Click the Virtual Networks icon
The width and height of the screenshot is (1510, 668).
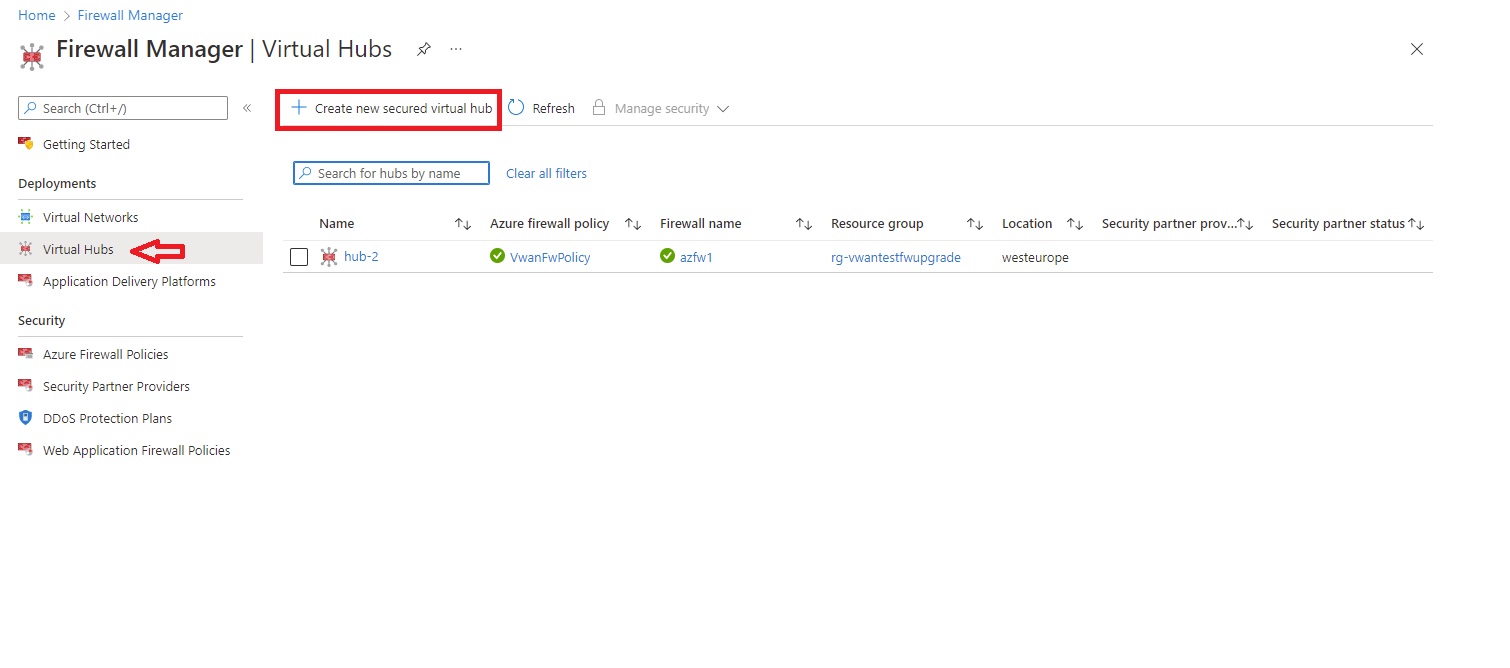click(26, 217)
